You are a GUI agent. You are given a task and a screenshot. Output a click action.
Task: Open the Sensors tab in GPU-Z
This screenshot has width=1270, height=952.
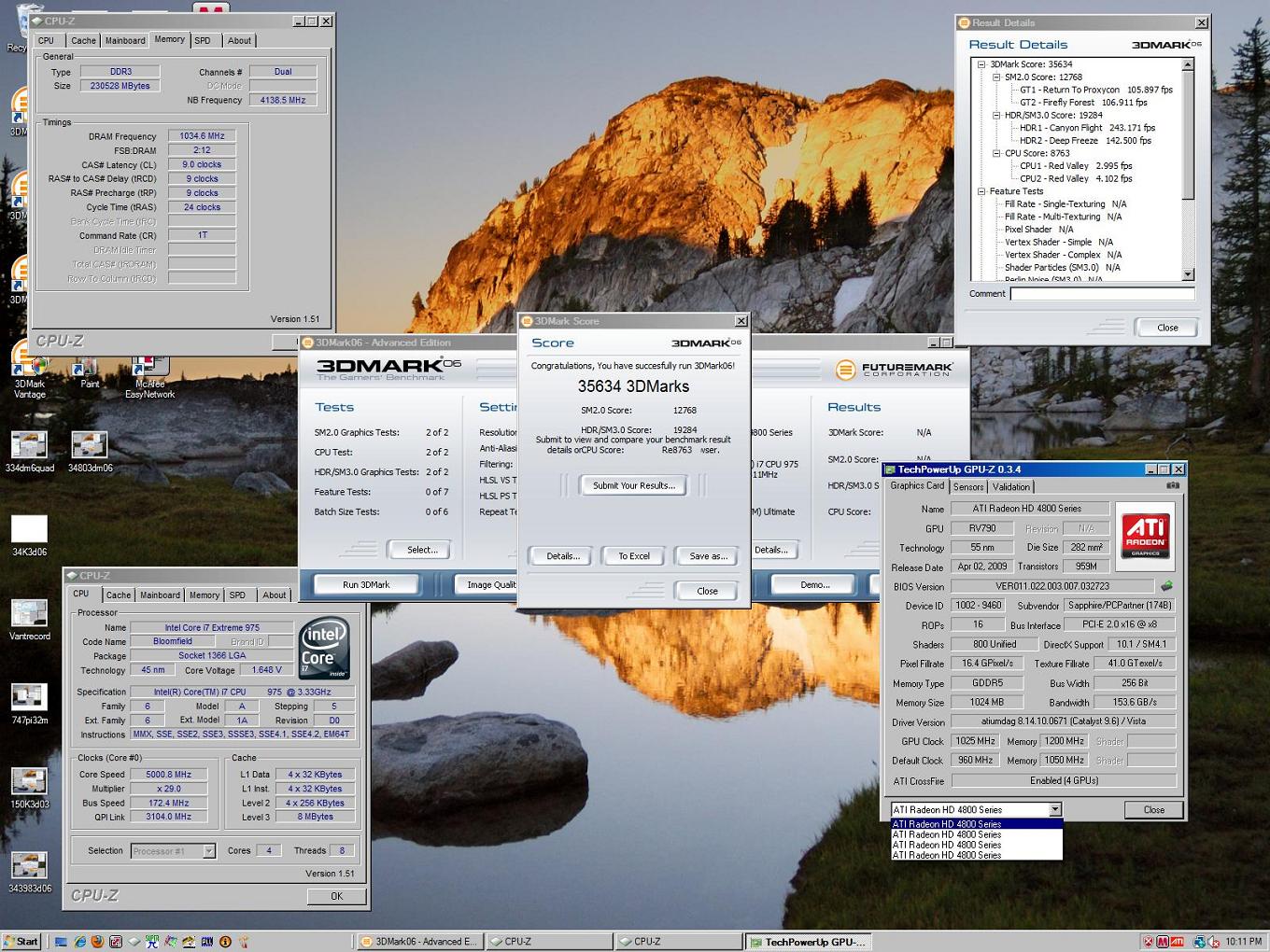pyautogui.click(x=968, y=486)
